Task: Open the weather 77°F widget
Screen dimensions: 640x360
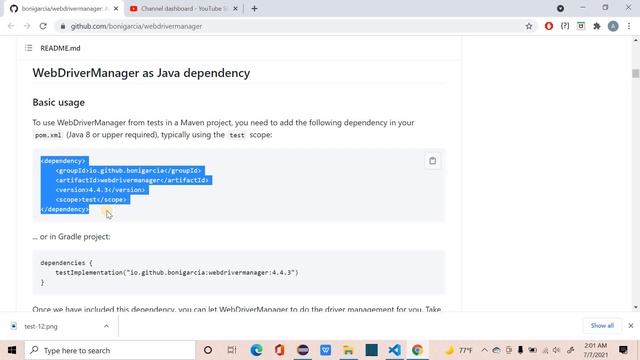Action: pos(458,350)
